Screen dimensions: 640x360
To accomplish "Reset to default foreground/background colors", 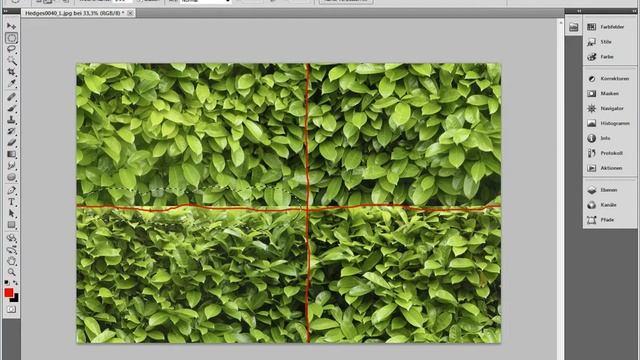I will [x=7, y=282].
